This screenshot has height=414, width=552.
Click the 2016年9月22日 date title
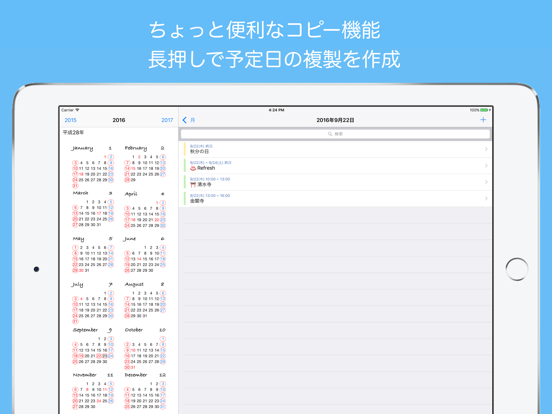[x=335, y=120]
